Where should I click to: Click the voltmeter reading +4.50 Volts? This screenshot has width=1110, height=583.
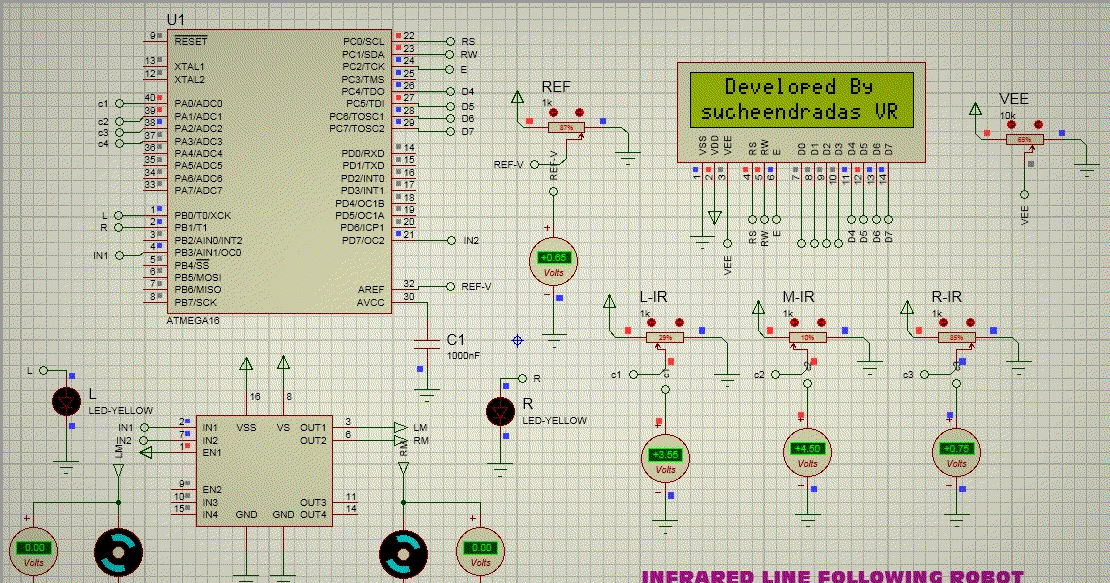807,452
